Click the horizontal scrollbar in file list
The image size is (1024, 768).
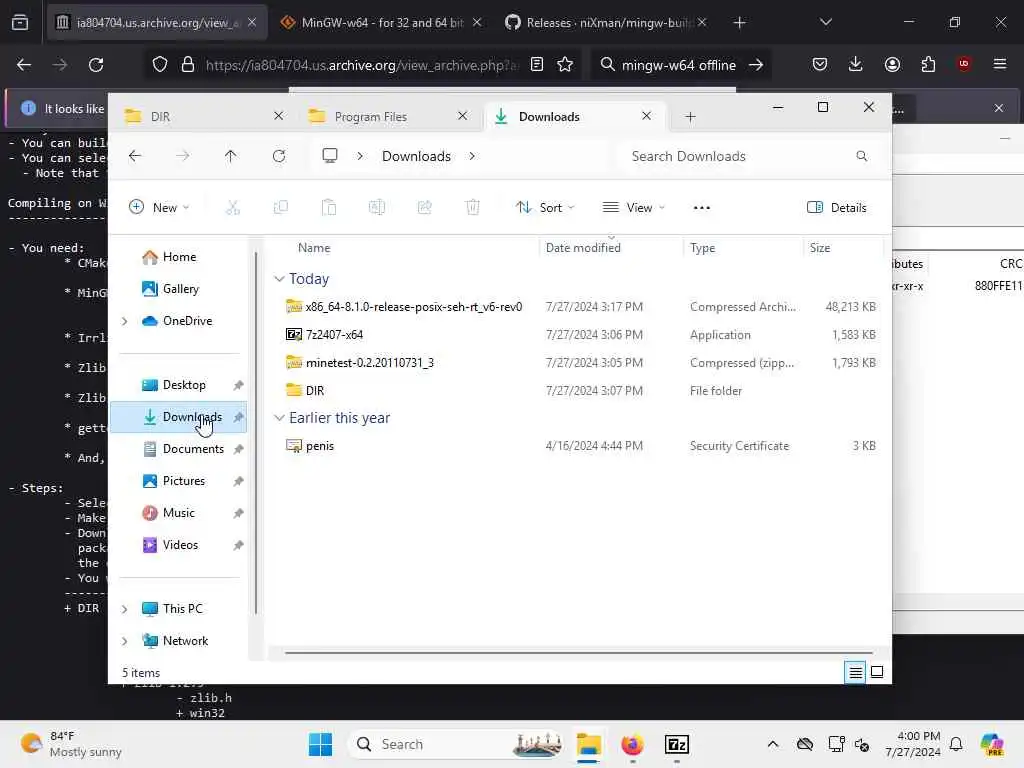pyautogui.click(x=579, y=652)
